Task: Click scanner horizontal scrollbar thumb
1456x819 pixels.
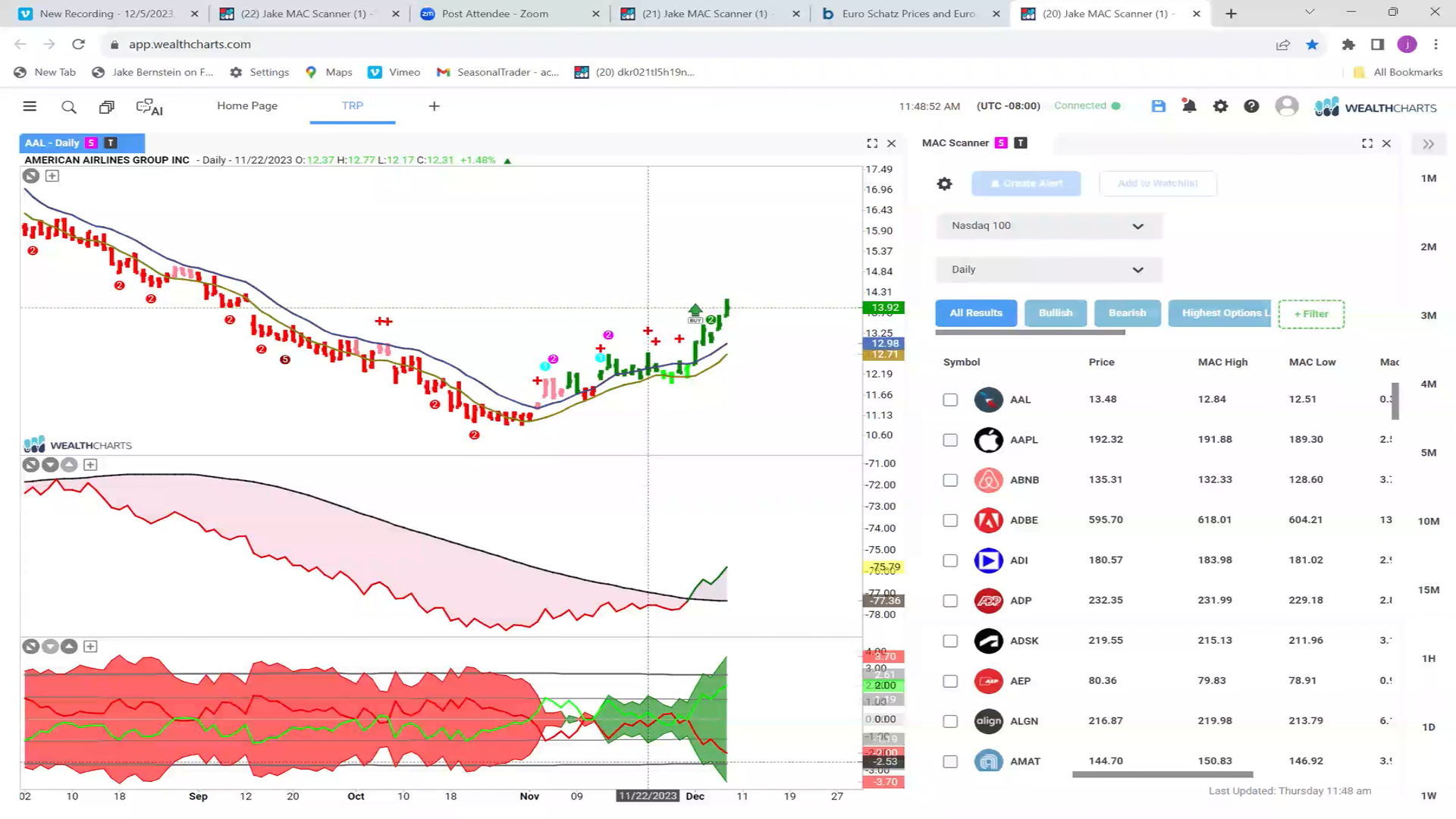Action: pyautogui.click(x=1163, y=775)
